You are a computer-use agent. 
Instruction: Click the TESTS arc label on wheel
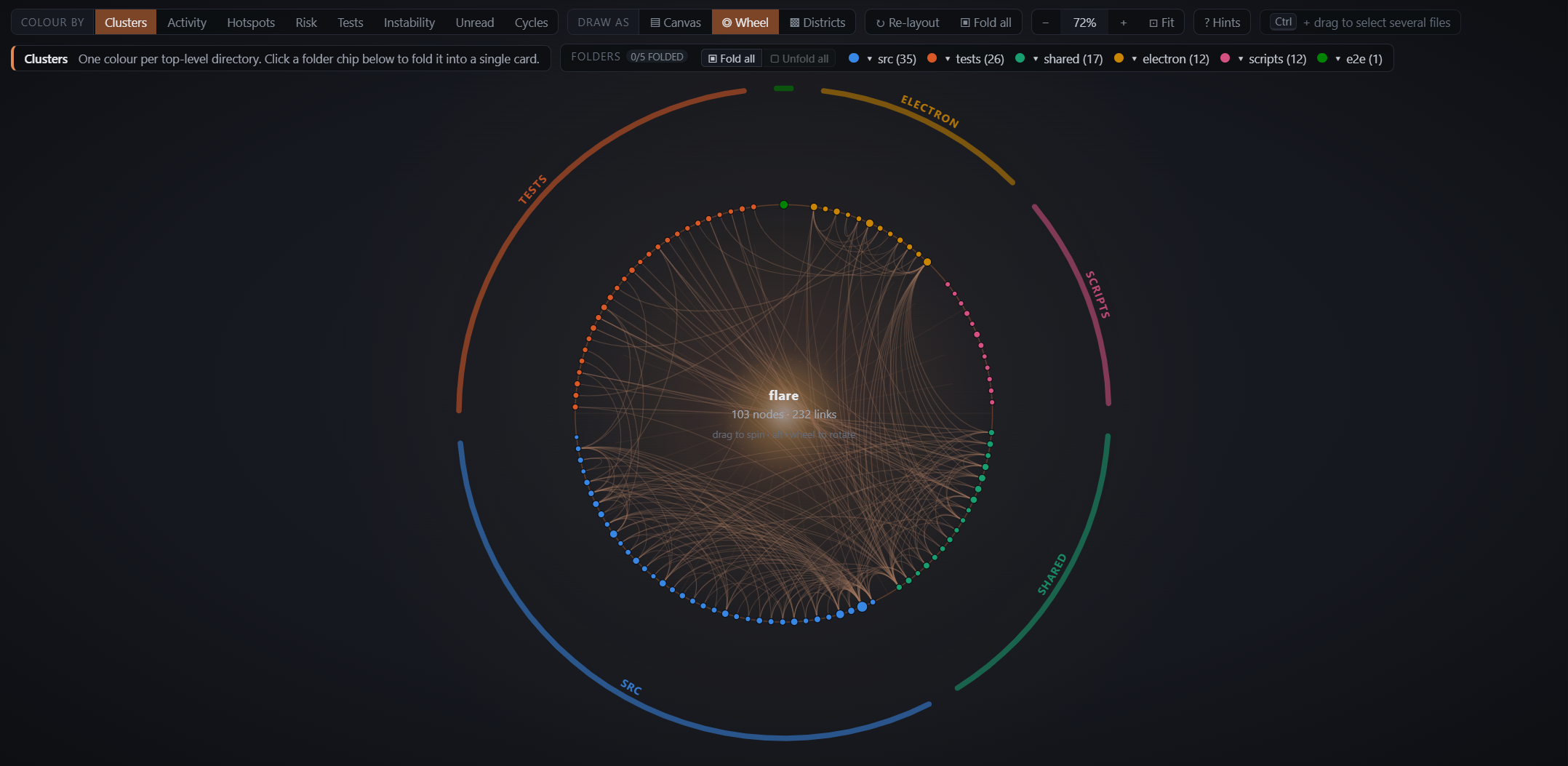point(532,189)
